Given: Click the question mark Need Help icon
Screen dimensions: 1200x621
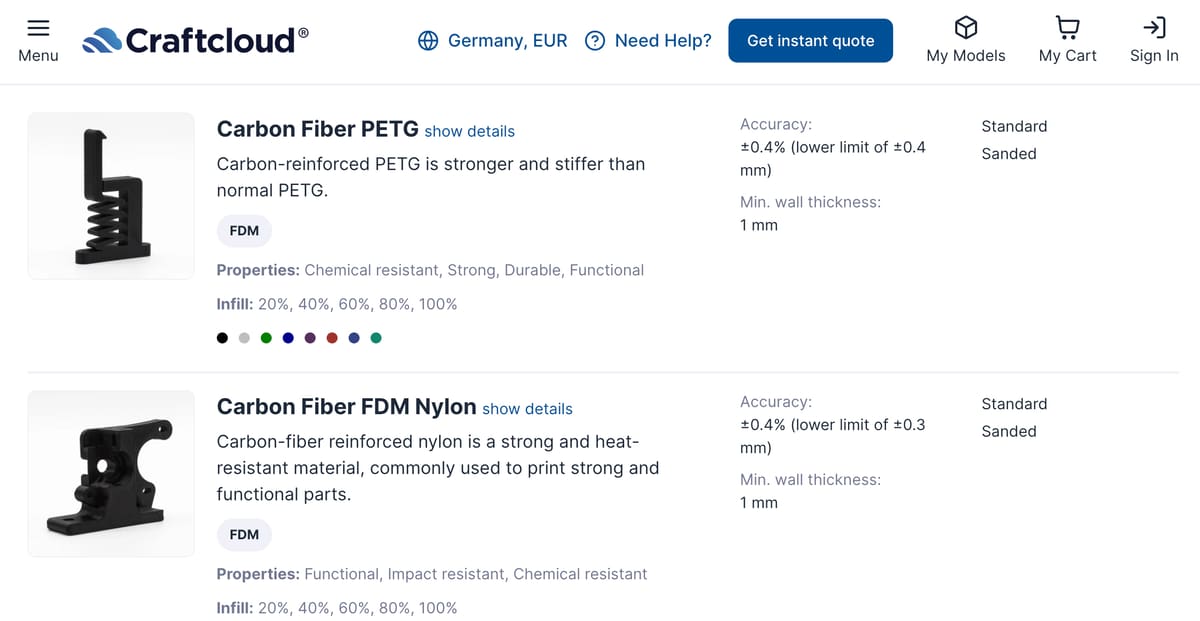Looking at the screenshot, I should tap(595, 41).
